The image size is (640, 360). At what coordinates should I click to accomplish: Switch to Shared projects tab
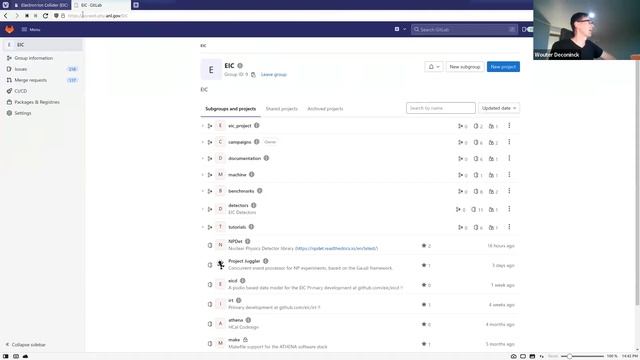click(x=282, y=109)
